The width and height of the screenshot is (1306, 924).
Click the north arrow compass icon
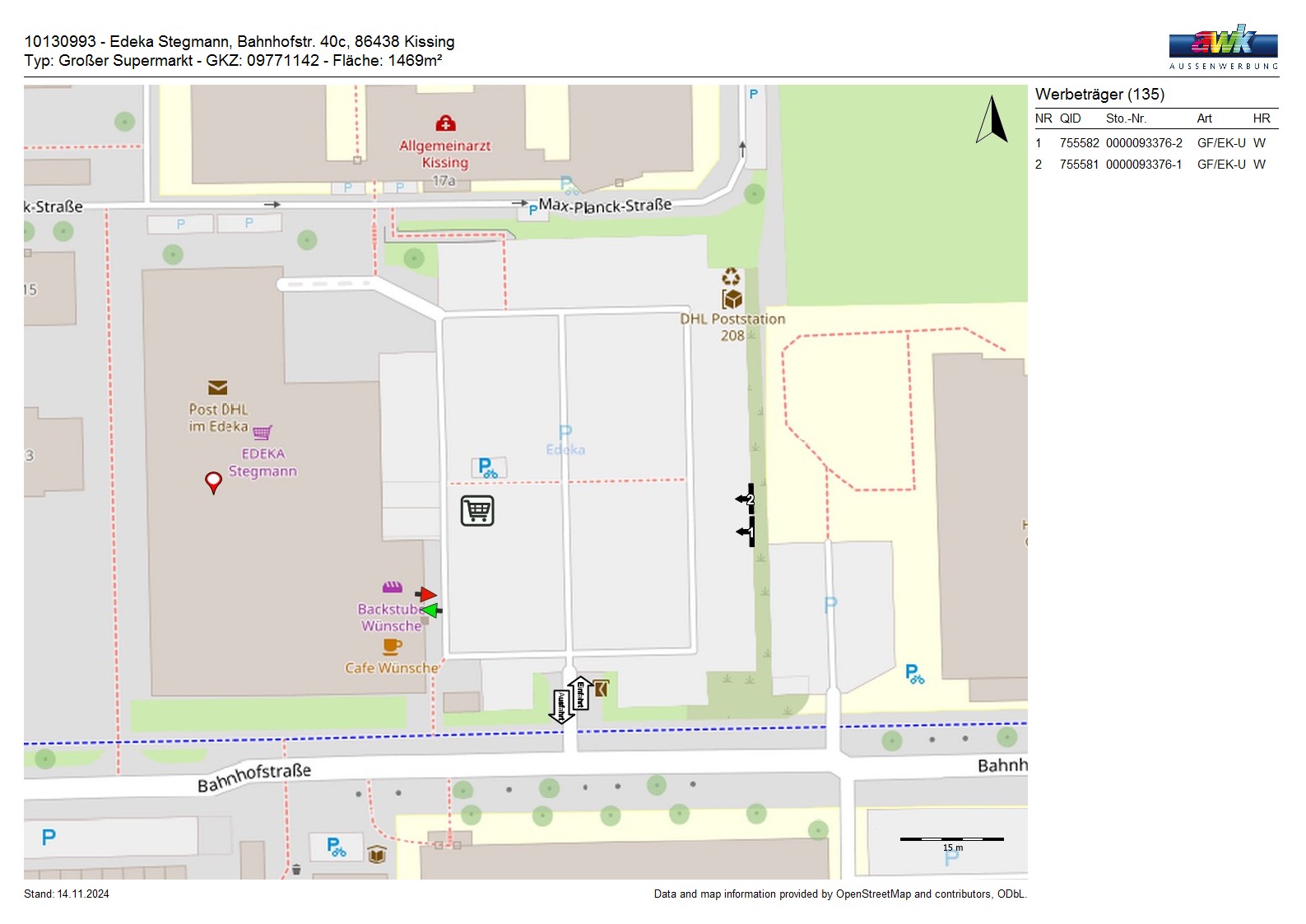pyautogui.click(x=992, y=120)
